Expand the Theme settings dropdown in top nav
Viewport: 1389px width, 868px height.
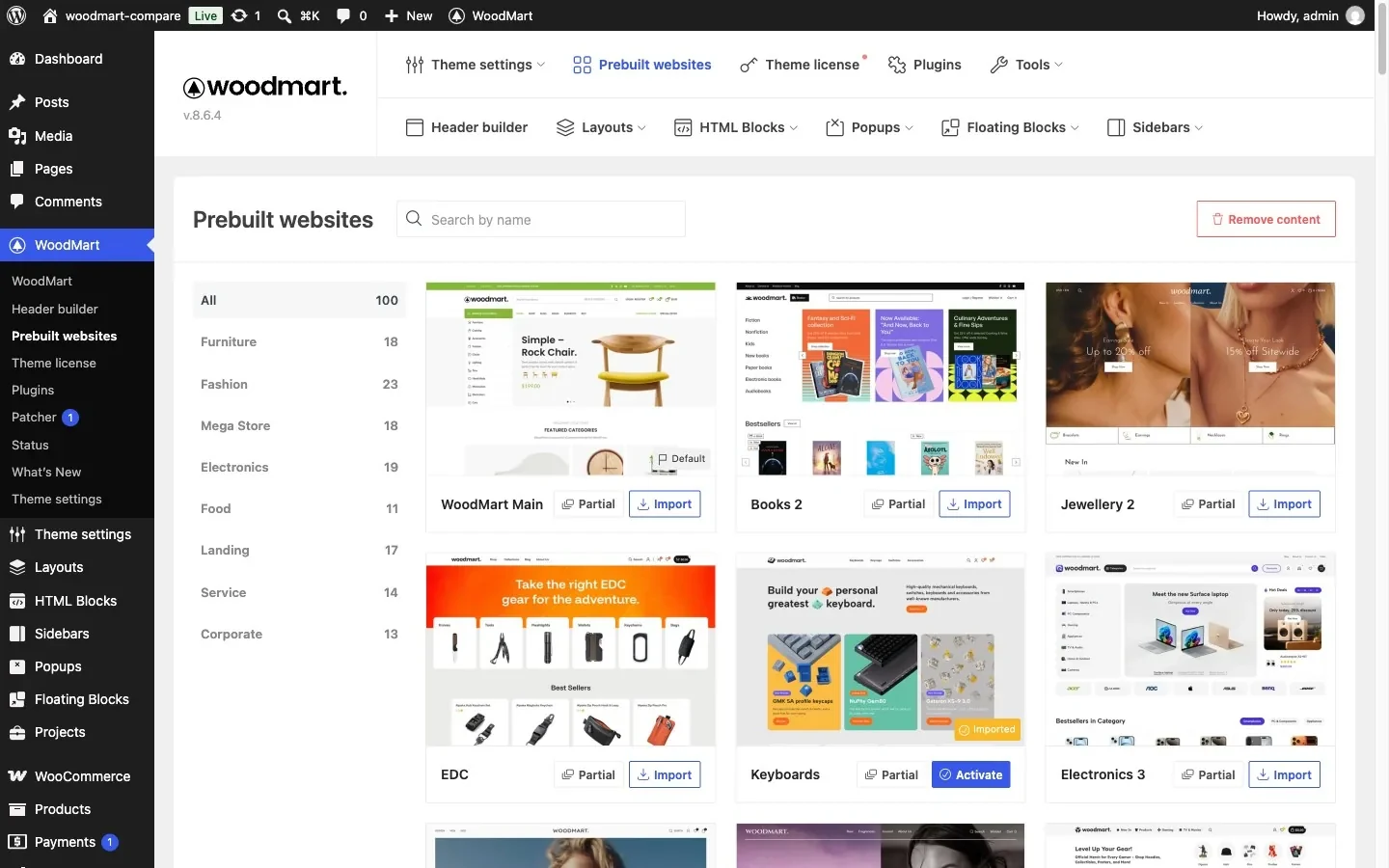476,65
